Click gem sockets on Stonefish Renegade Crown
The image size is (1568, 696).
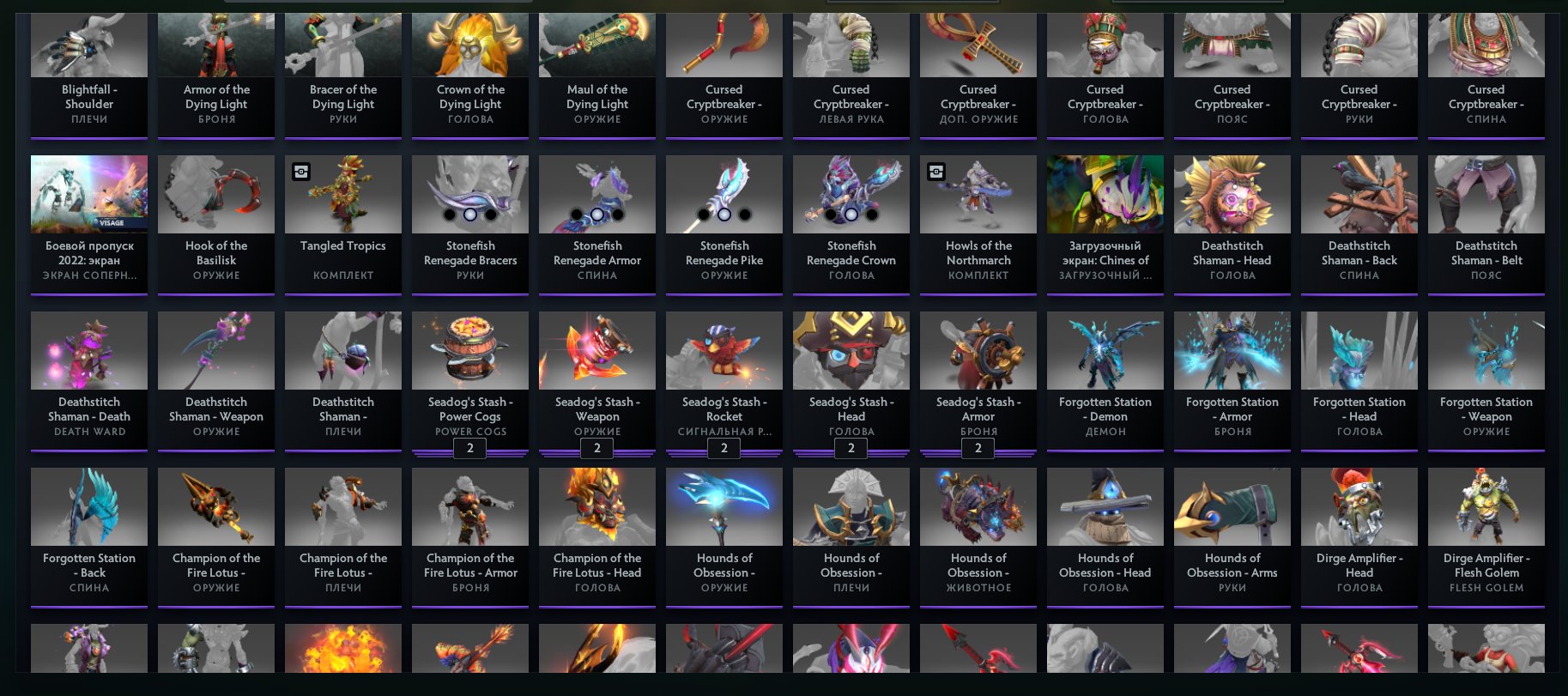pos(851,215)
